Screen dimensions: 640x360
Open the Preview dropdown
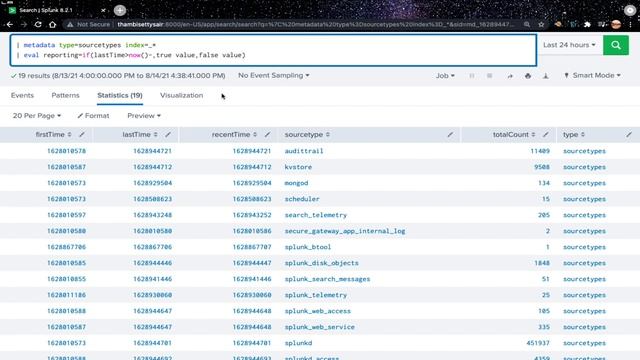coord(144,116)
